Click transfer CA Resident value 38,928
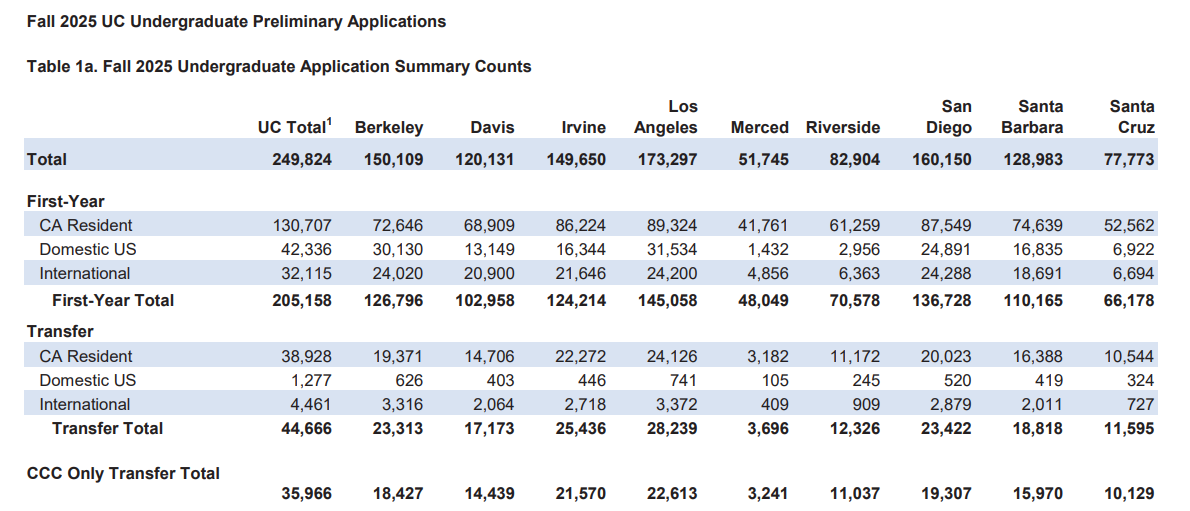 pos(307,356)
